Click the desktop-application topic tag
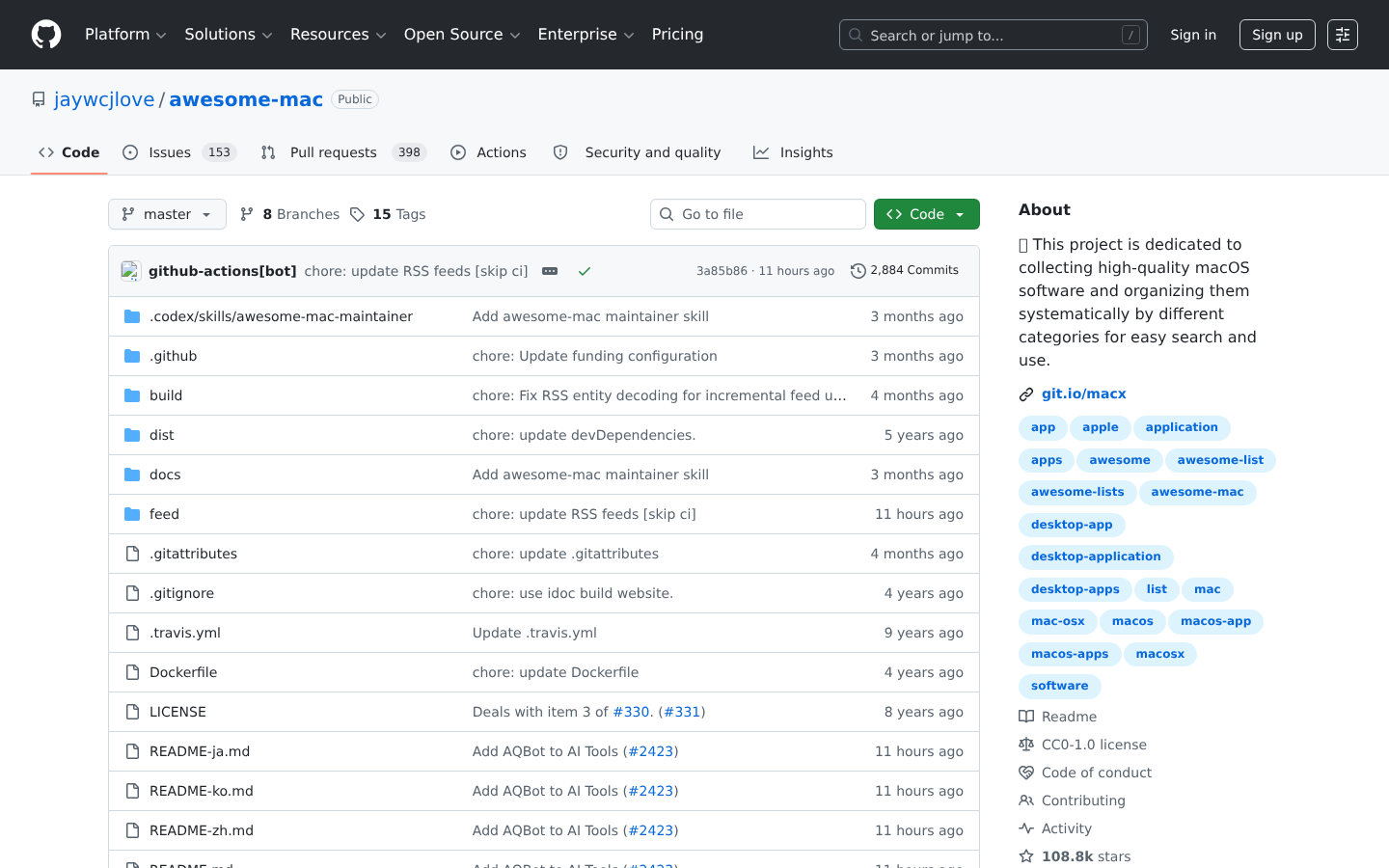Image resolution: width=1389 pixels, height=868 pixels. [1096, 556]
